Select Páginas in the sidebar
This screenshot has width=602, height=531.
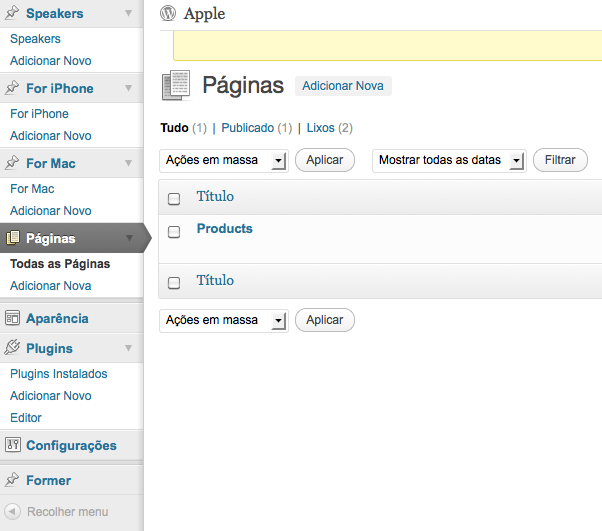click(51, 238)
